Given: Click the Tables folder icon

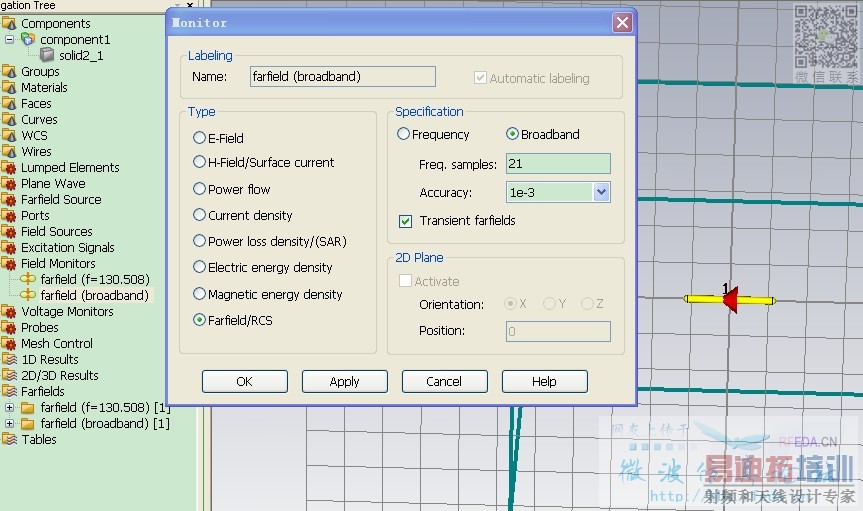Looking at the screenshot, I should click(x=9, y=439).
